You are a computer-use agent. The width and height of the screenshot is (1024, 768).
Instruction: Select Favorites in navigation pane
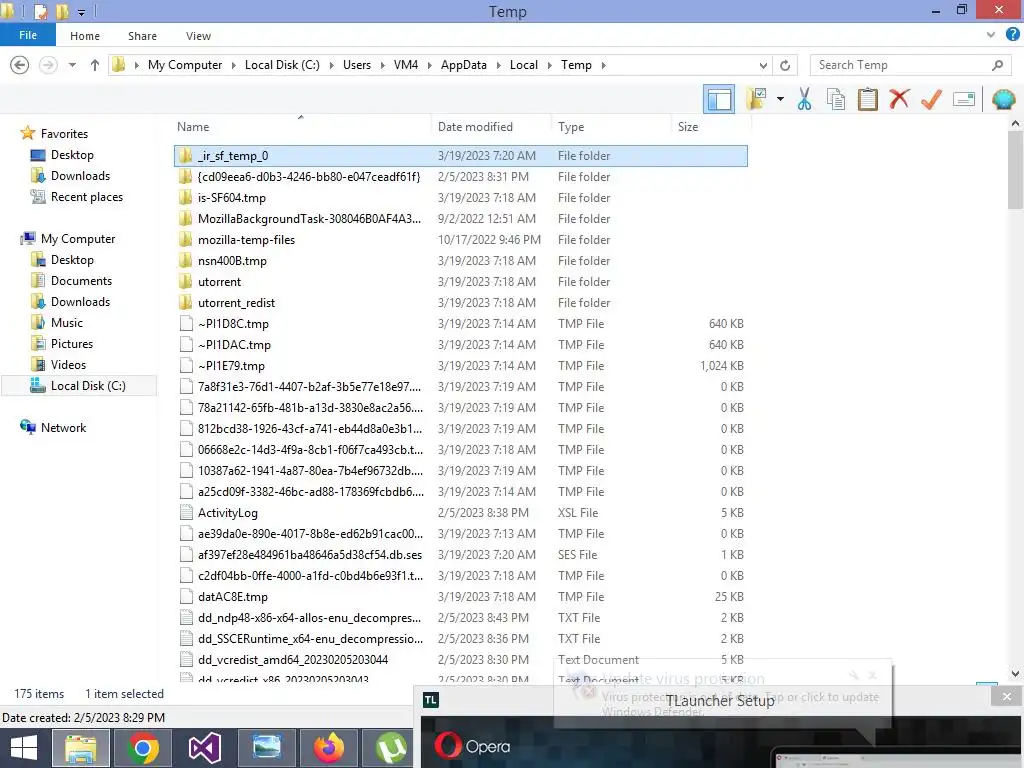(64, 134)
